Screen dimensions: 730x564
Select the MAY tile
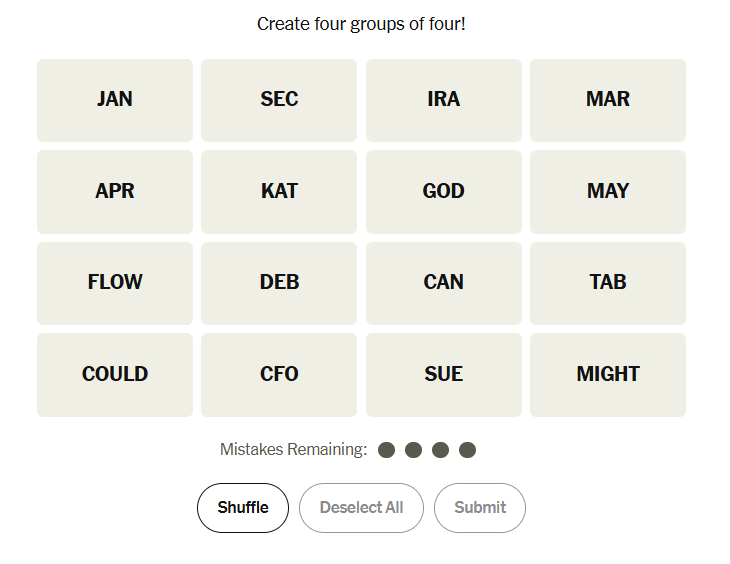607,191
